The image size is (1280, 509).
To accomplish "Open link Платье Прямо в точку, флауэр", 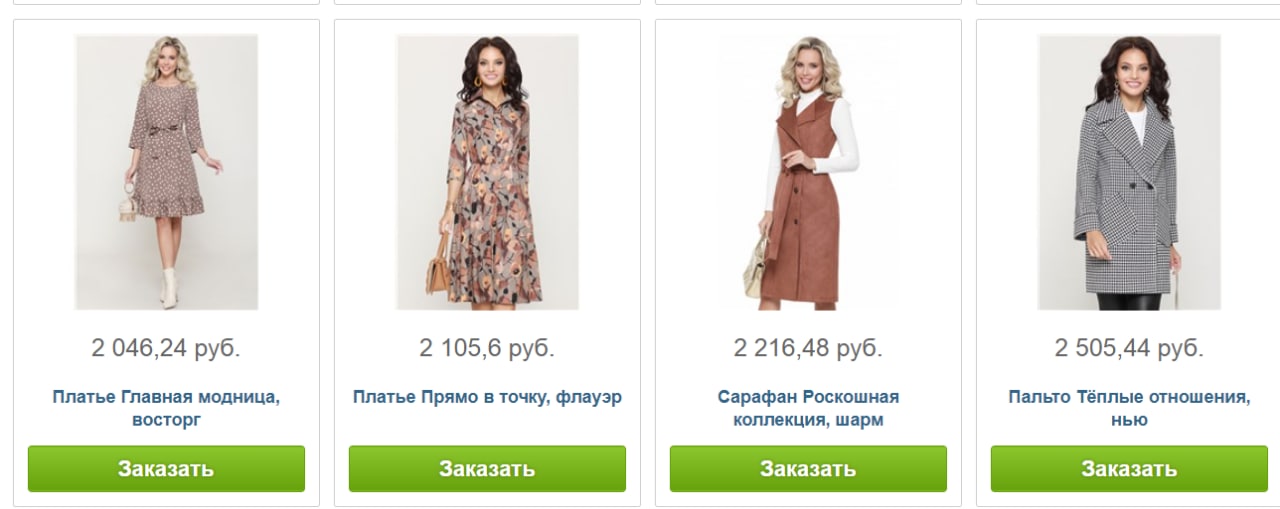I will [x=487, y=397].
